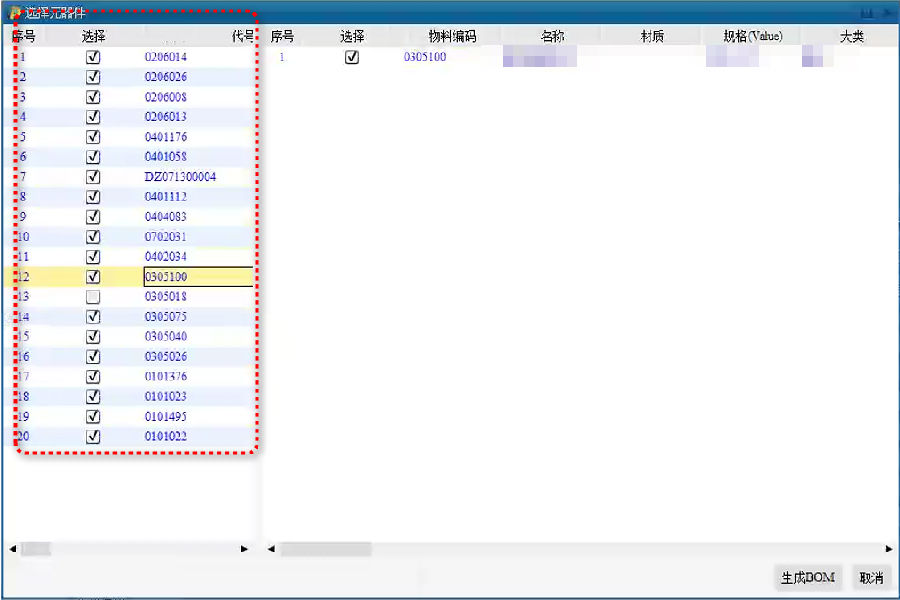Click the right panel horizontal scrollbar thumb
Image resolution: width=900 pixels, height=600 pixels.
point(325,549)
